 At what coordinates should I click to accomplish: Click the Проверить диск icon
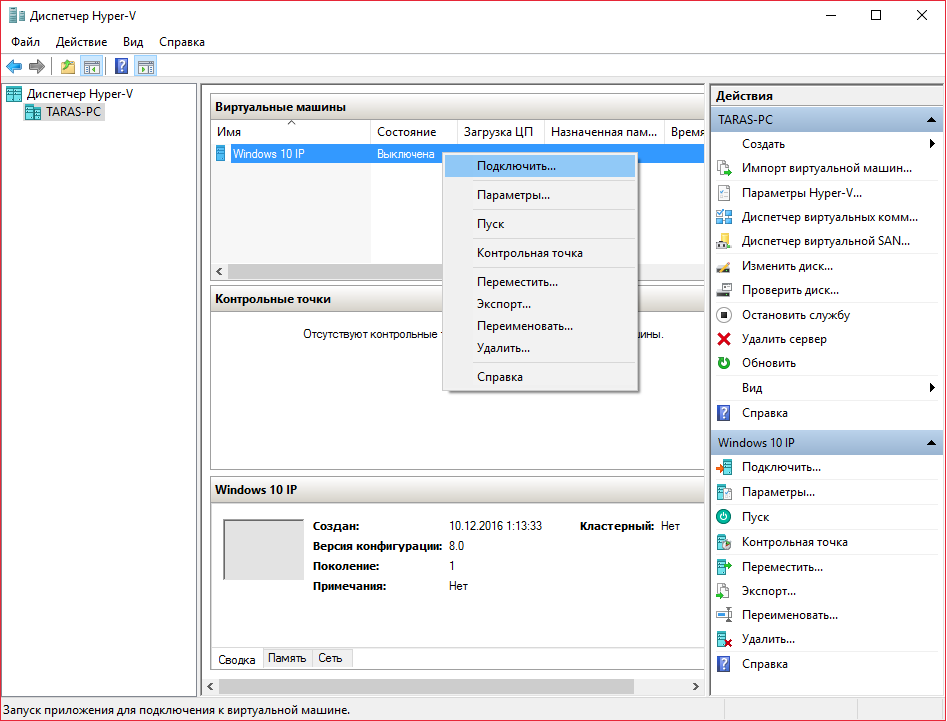coord(724,290)
